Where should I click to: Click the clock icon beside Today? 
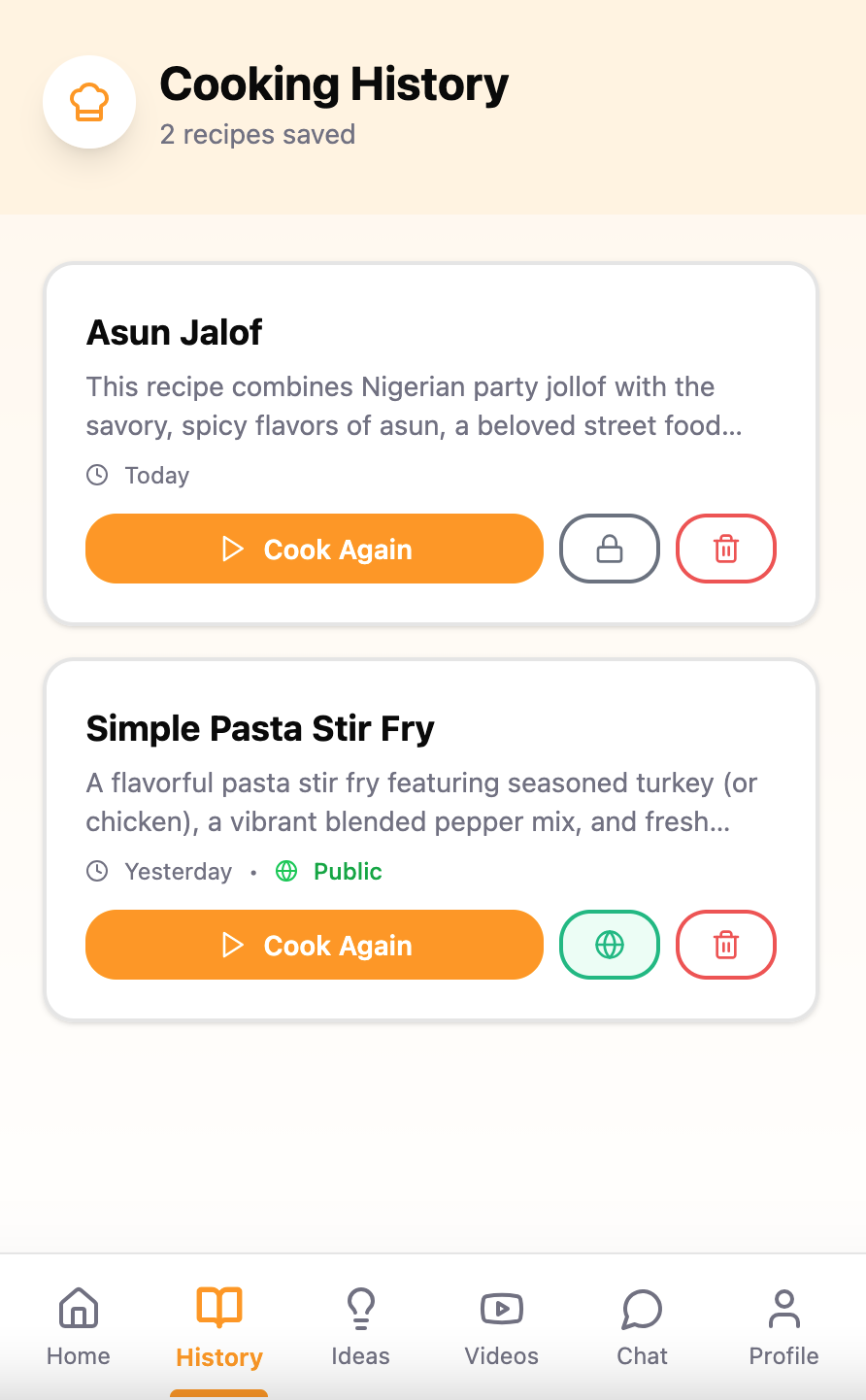pos(97,475)
